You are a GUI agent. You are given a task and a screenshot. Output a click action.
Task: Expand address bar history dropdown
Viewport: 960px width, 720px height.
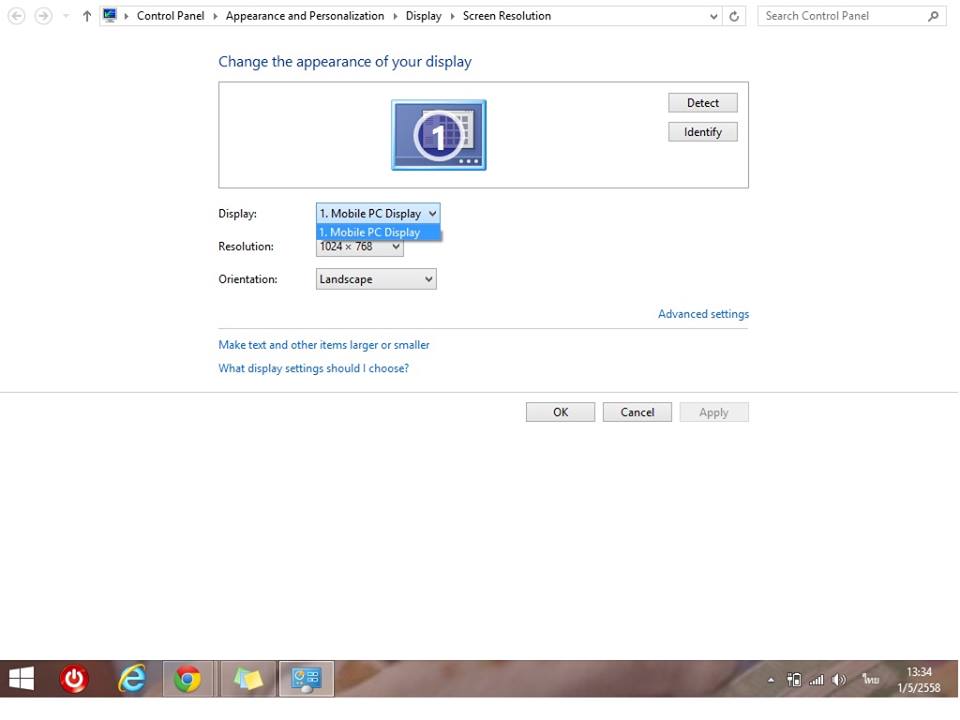point(713,17)
